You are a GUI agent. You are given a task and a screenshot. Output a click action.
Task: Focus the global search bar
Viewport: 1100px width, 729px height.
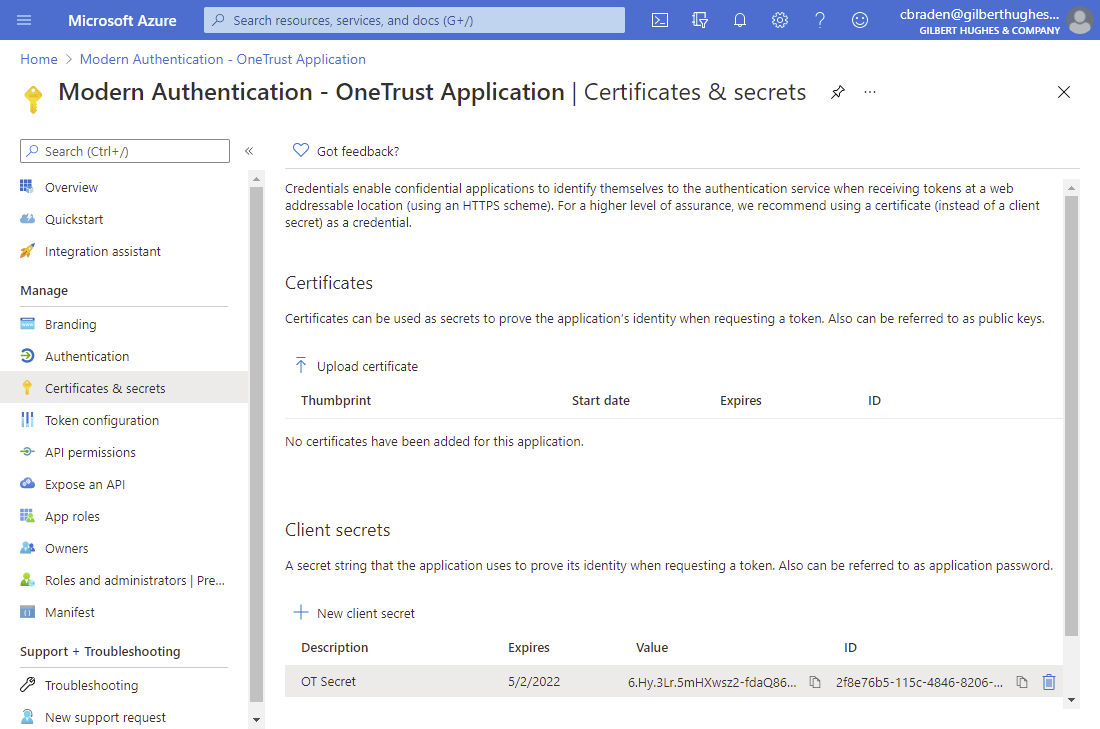414,20
